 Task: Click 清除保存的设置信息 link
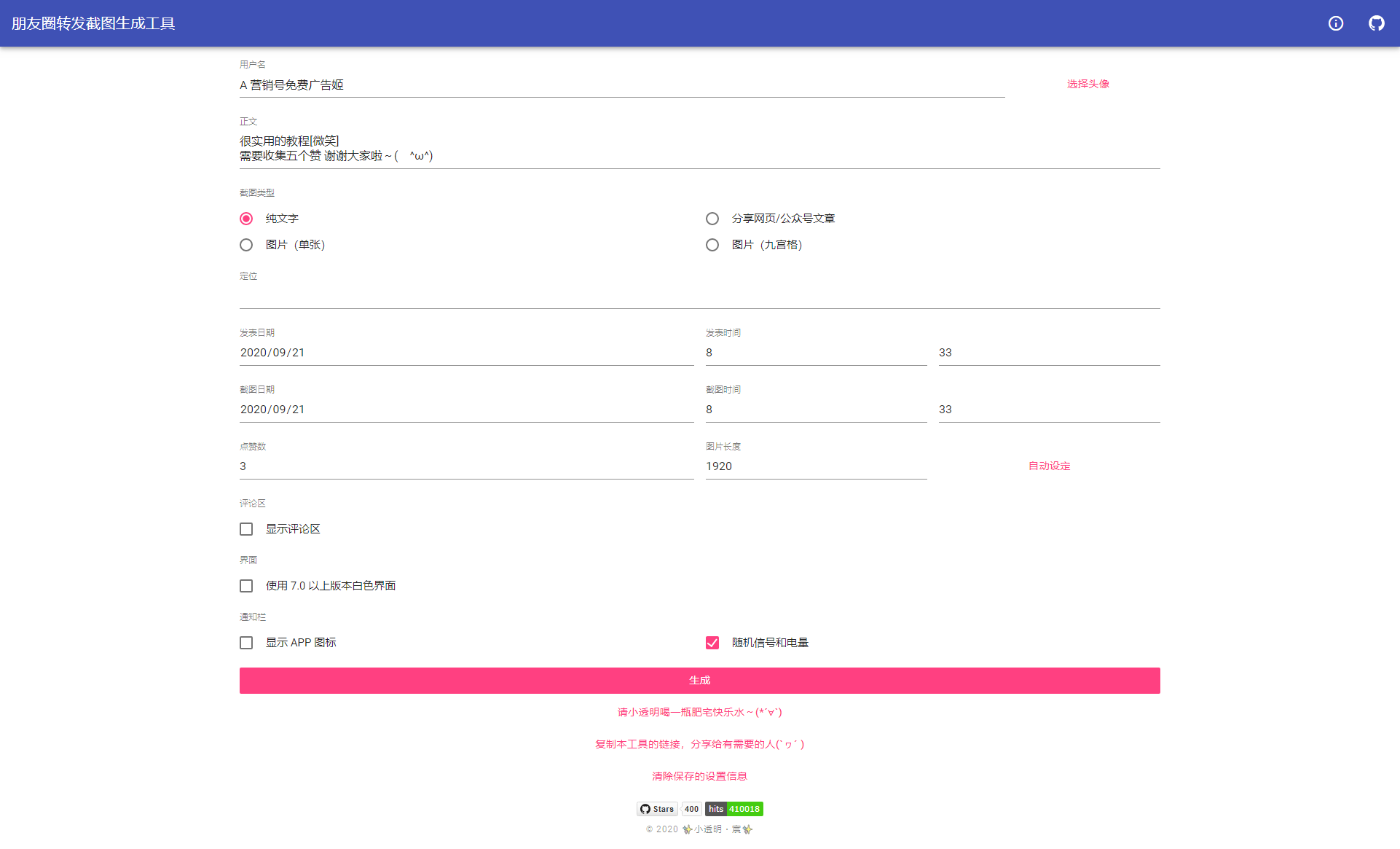700,776
